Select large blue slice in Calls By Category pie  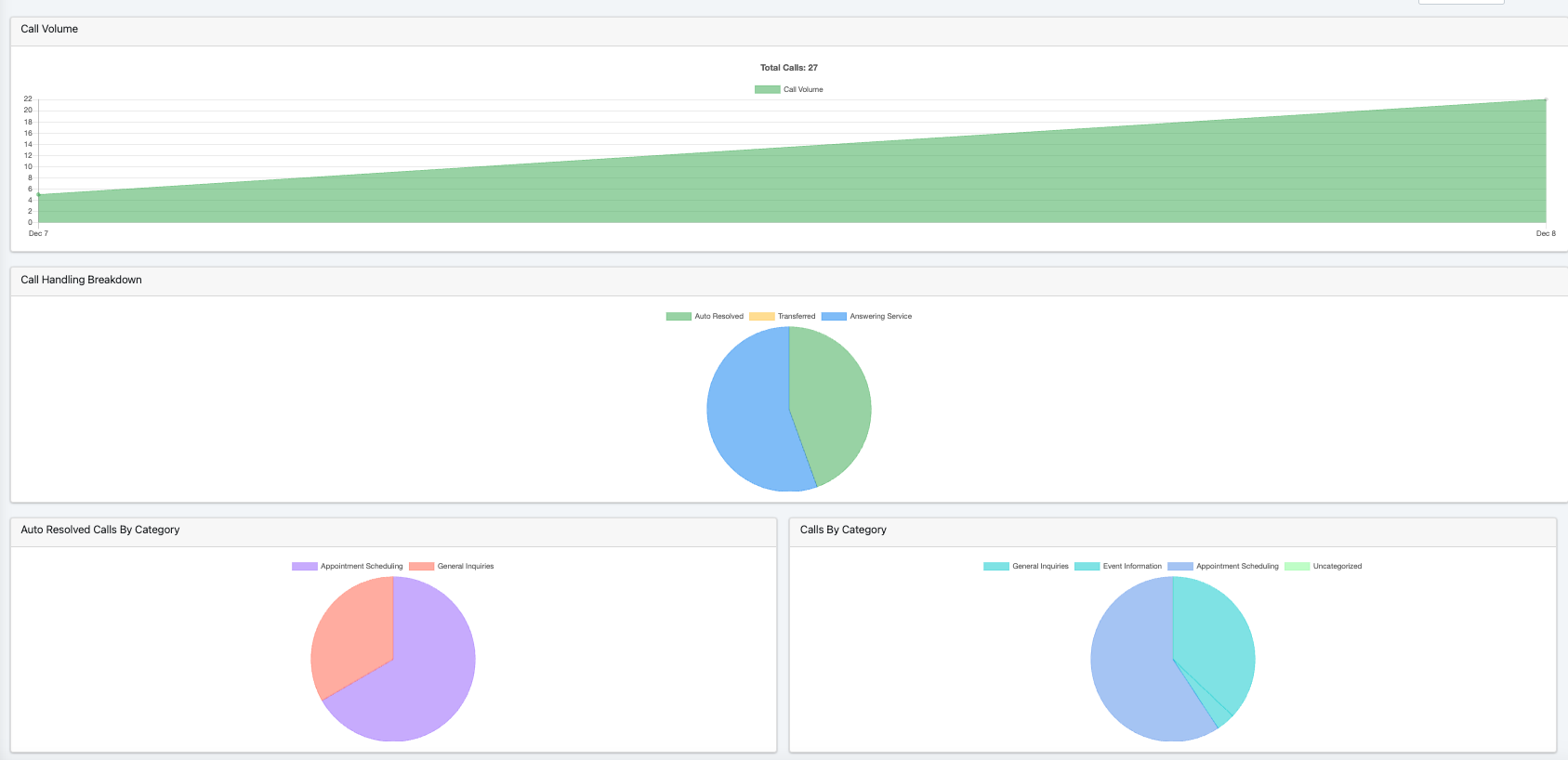[x=1134, y=669]
